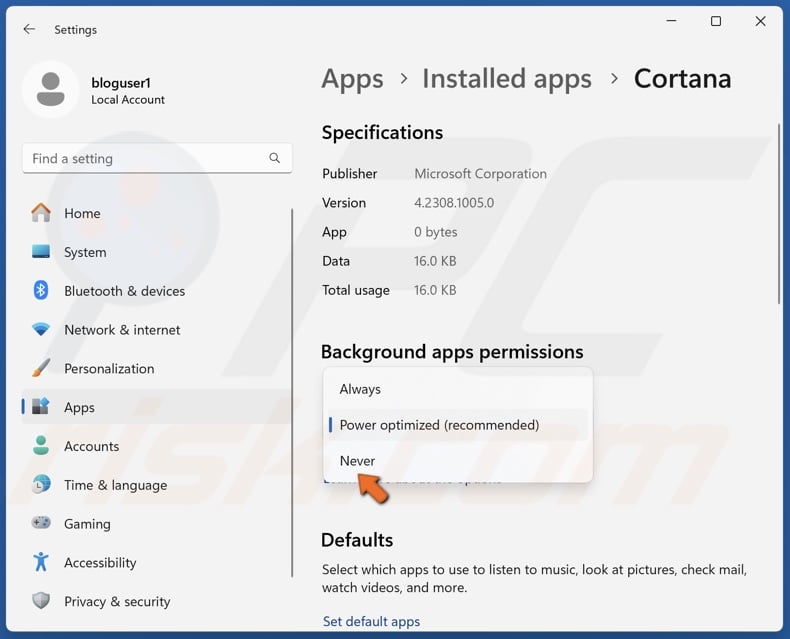Open Network & internet wifi icon
790x639 pixels.
[41, 330]
